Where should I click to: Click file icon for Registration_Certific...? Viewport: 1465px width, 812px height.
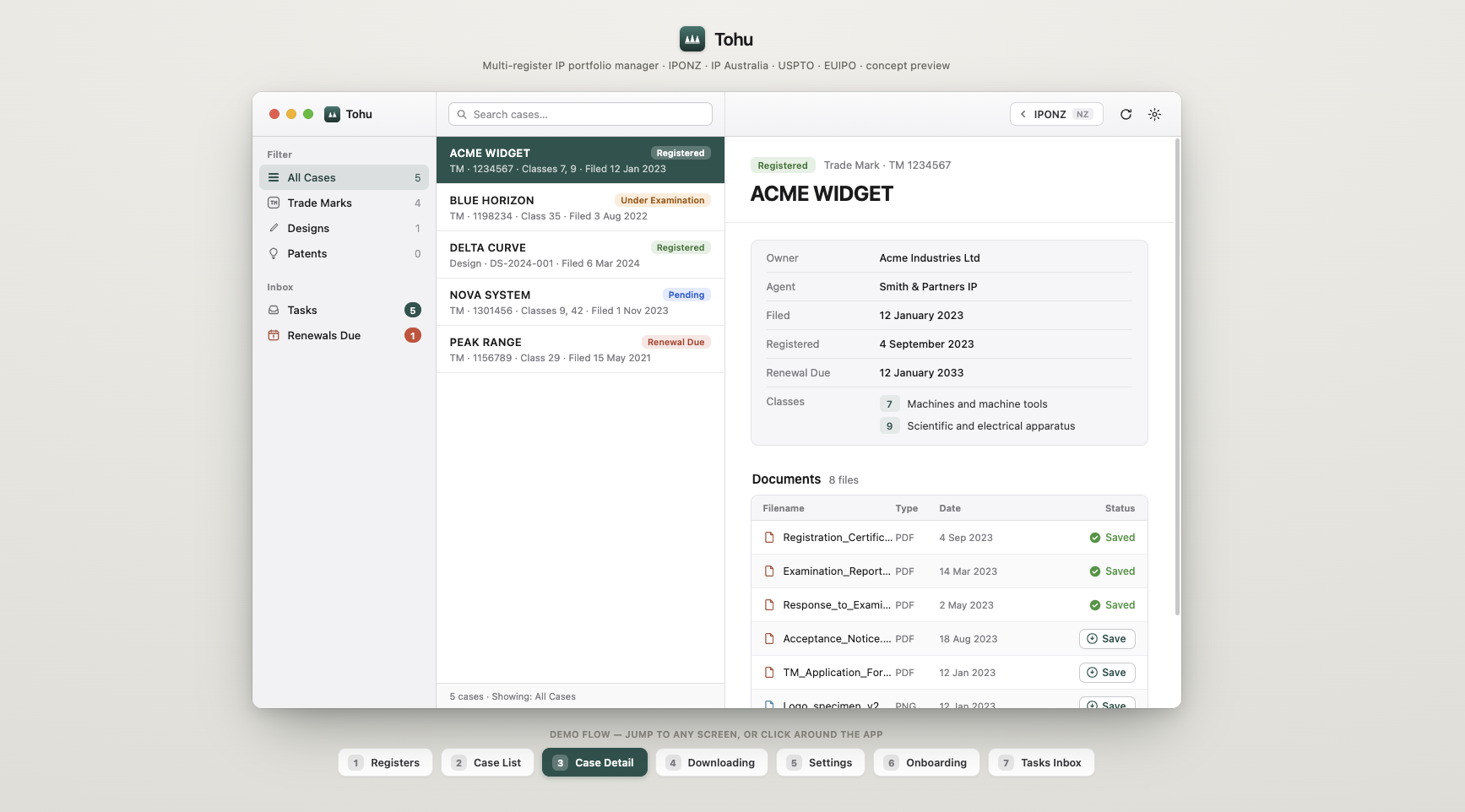pos(769,538)
